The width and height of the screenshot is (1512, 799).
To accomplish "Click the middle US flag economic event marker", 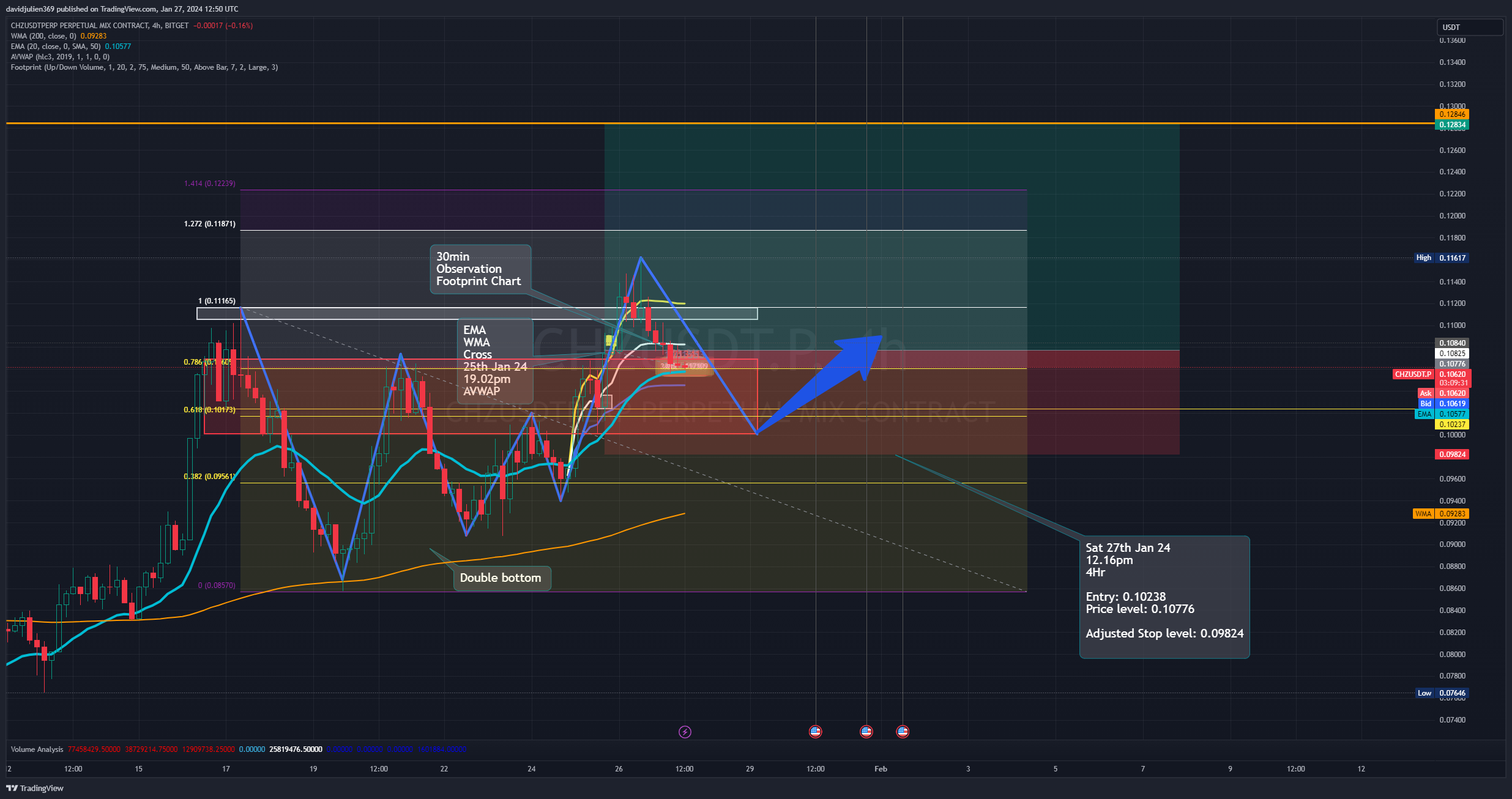I will tap(866, 732).
